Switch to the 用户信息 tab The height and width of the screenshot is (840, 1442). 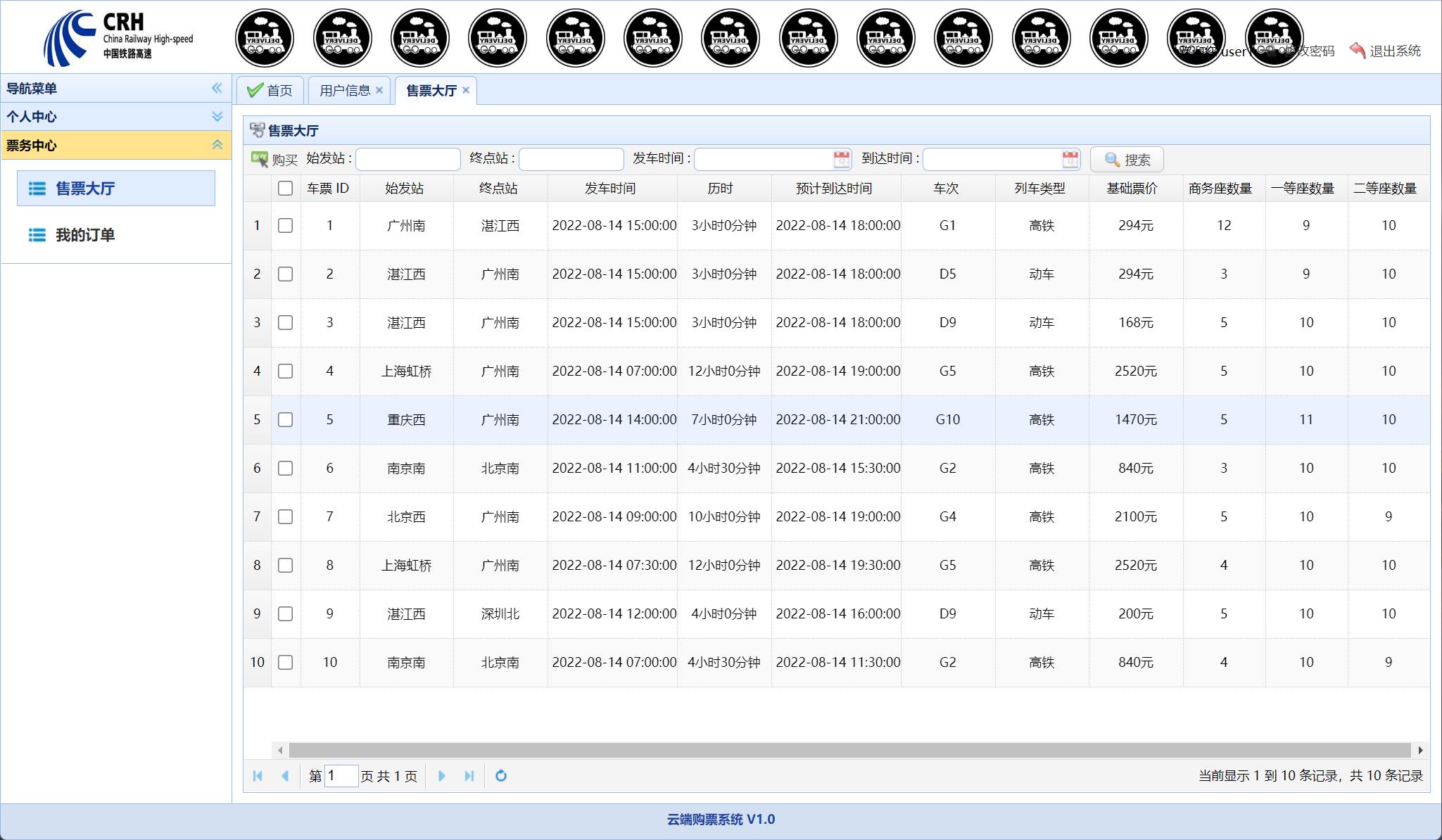[x=344, y=91]
